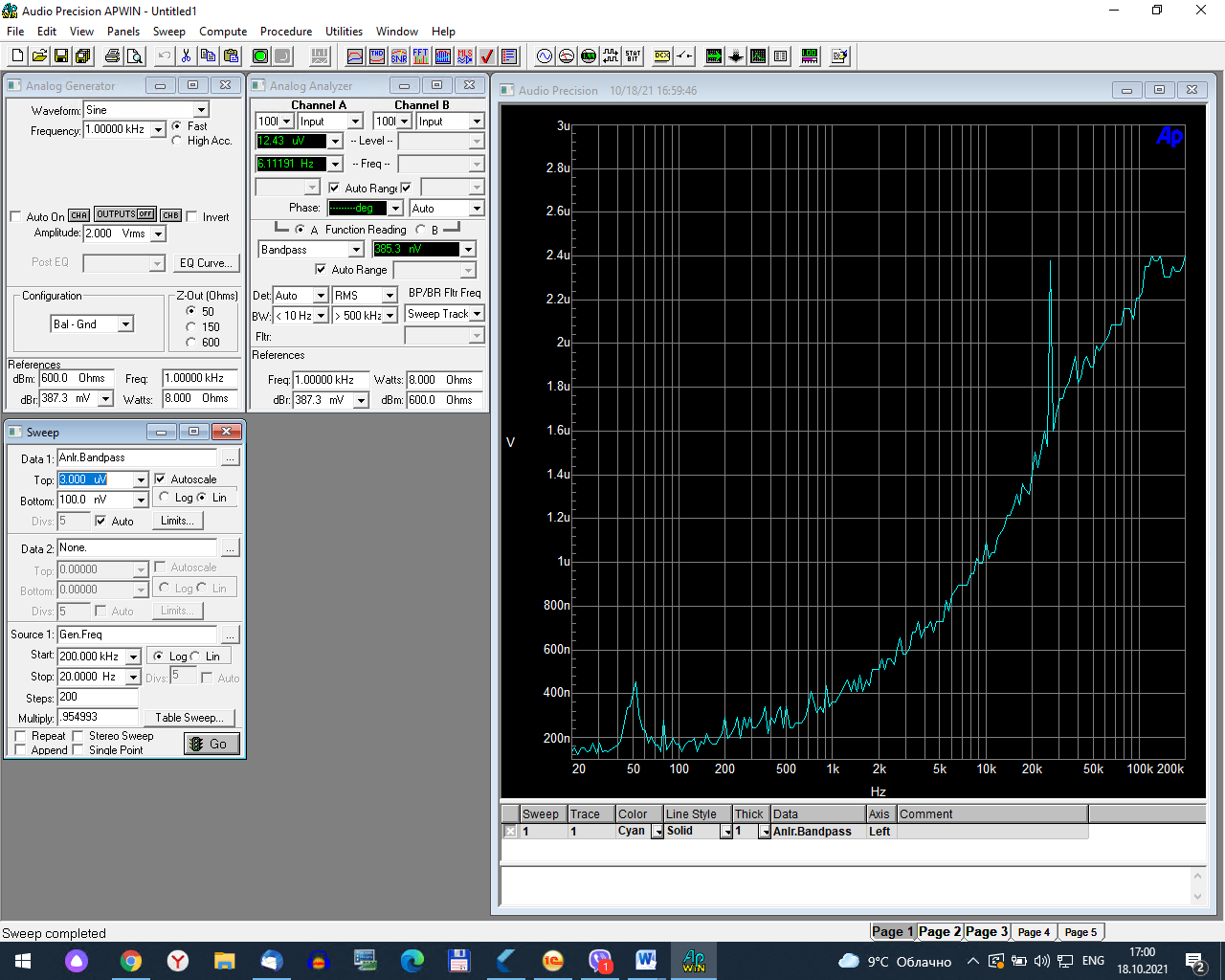Click the Cut scissors toolbar icon
Image resolution: width=1225 pixels, height=980 pixels.
pos(187,56)
